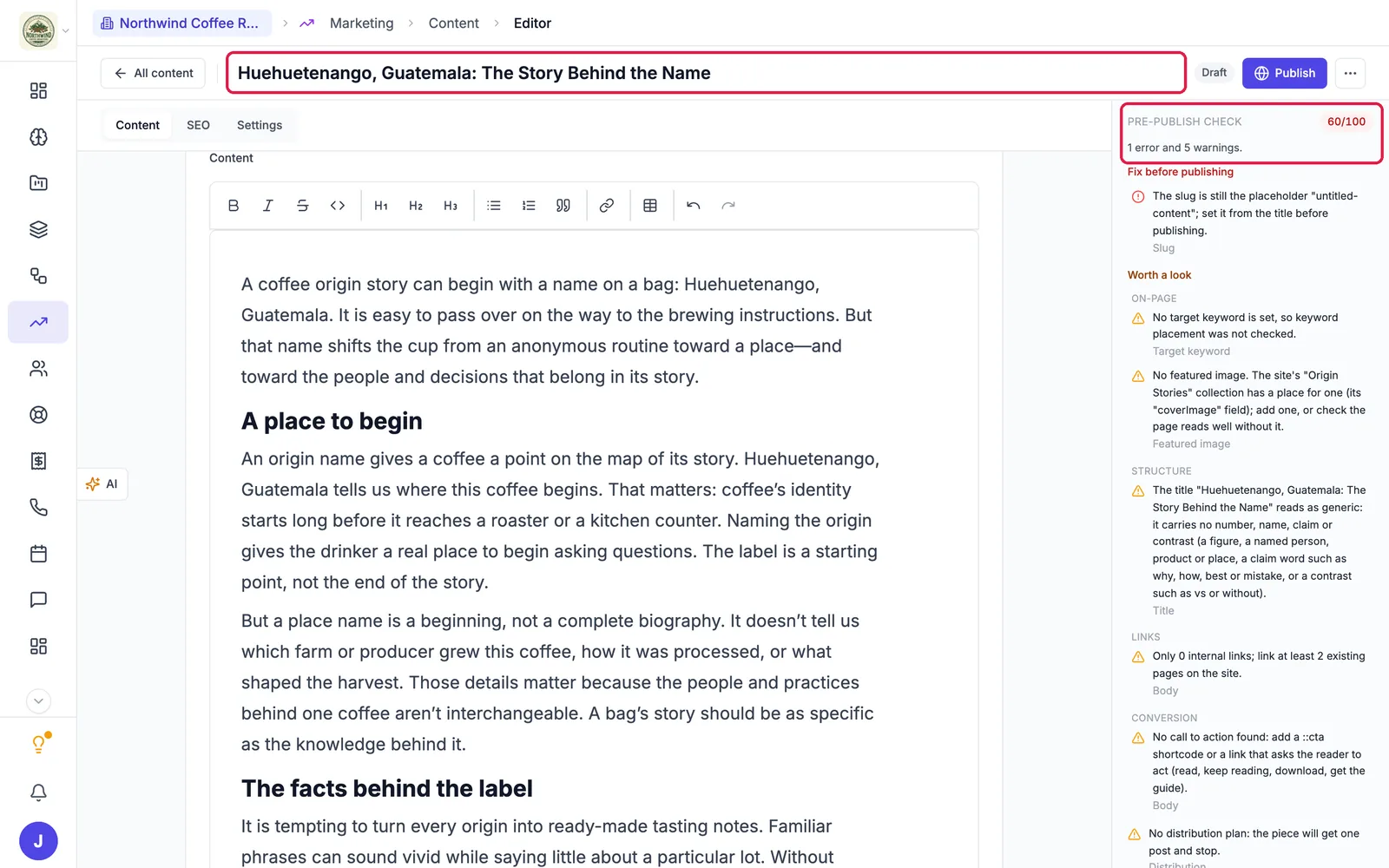The width and height of the screenshot is (1389, 868).
Task: Switch to the Settings tab
Action: (x=260, y=125)
